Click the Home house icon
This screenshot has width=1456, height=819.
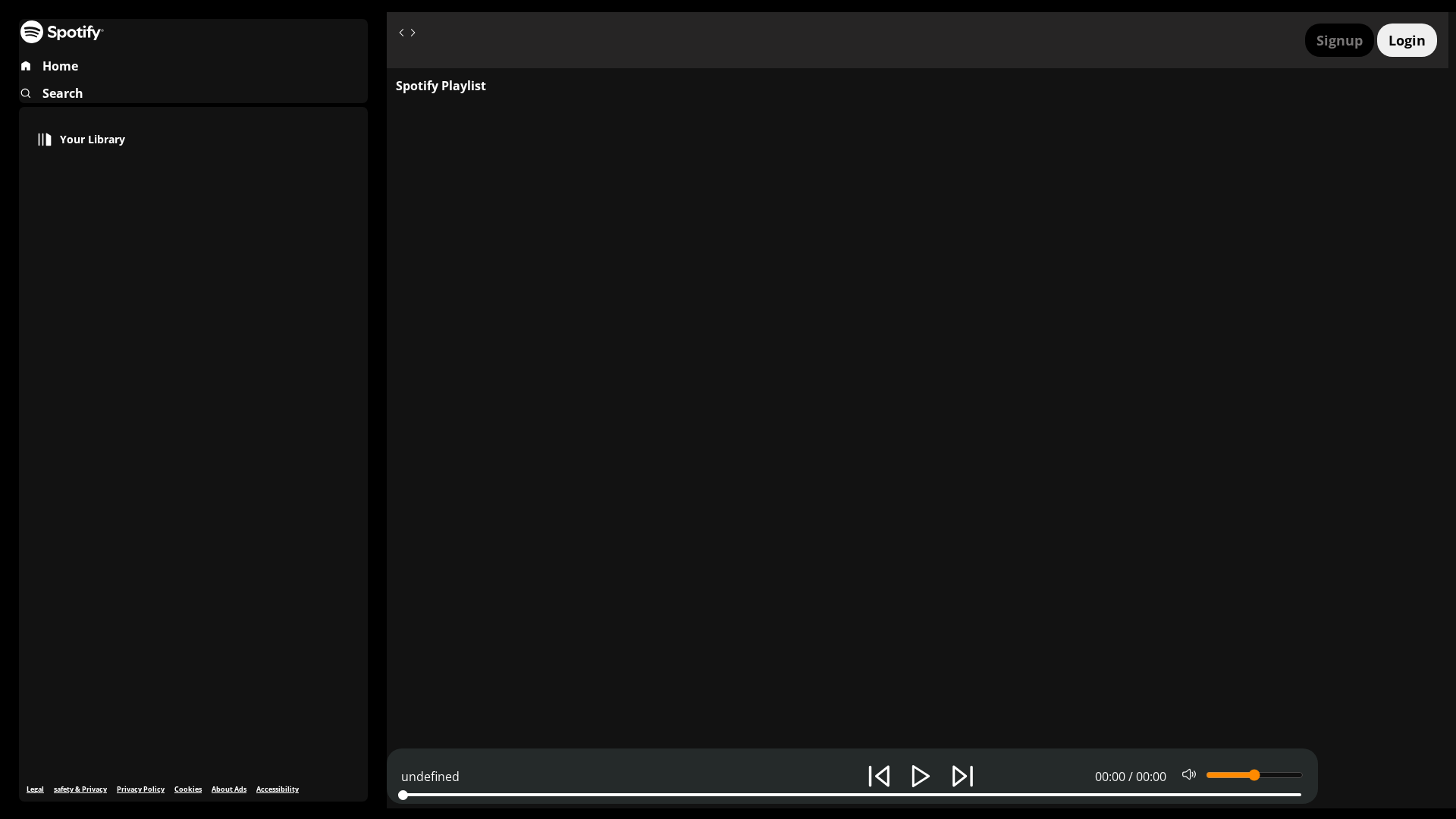(26, 66)
